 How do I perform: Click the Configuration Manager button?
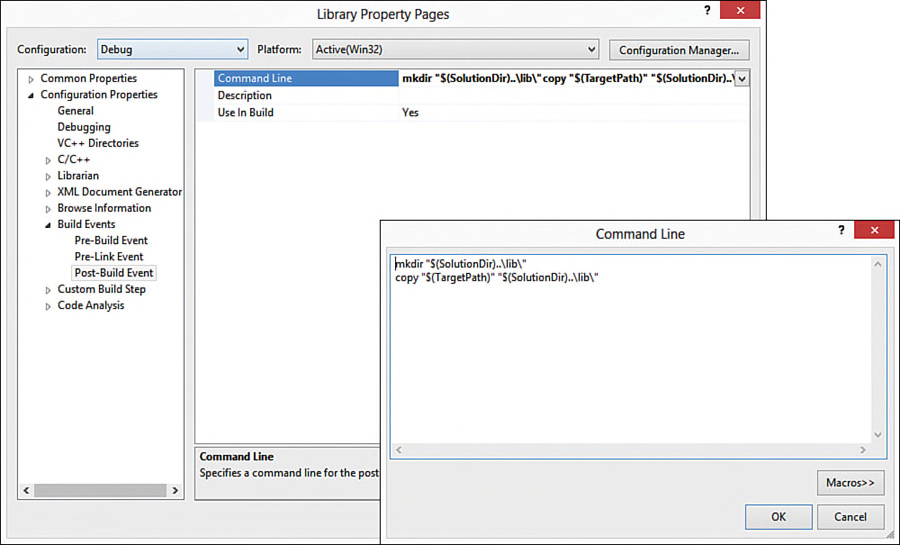click(x=678, y=50)
